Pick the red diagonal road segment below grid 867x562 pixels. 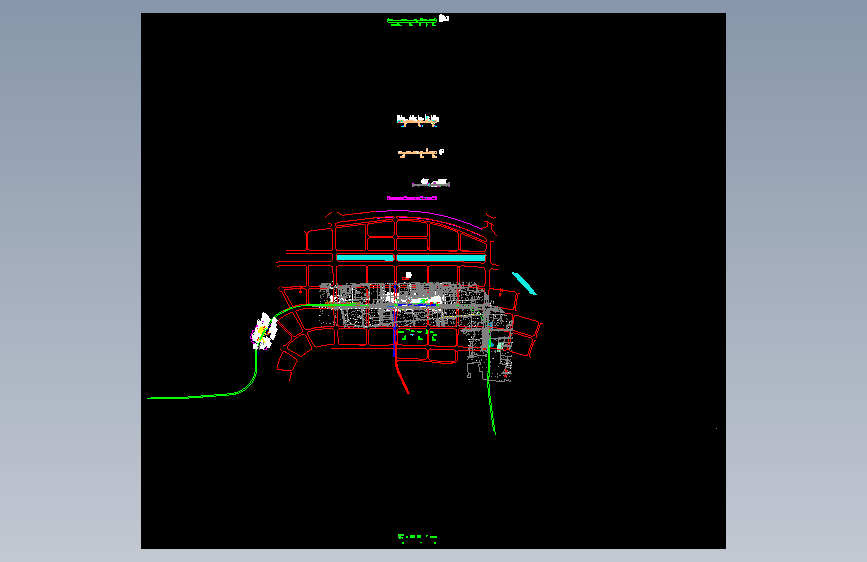[402, 376]
